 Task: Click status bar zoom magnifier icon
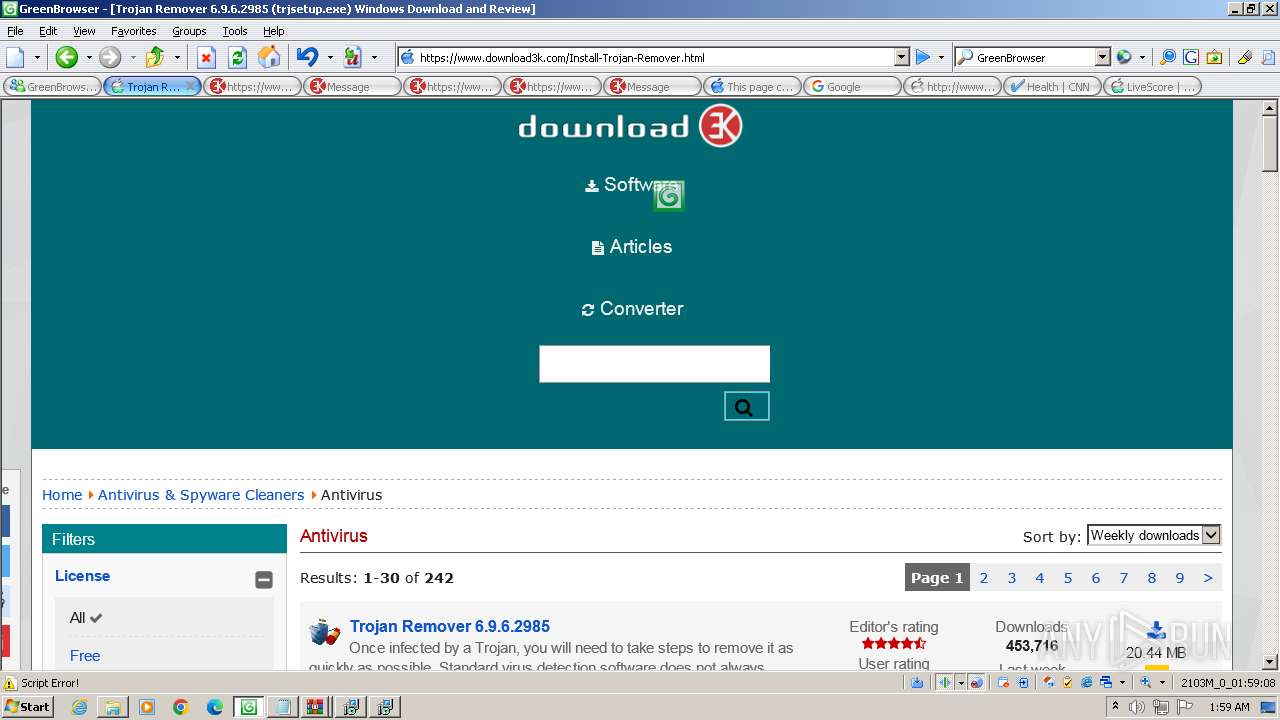[1146, 683]
